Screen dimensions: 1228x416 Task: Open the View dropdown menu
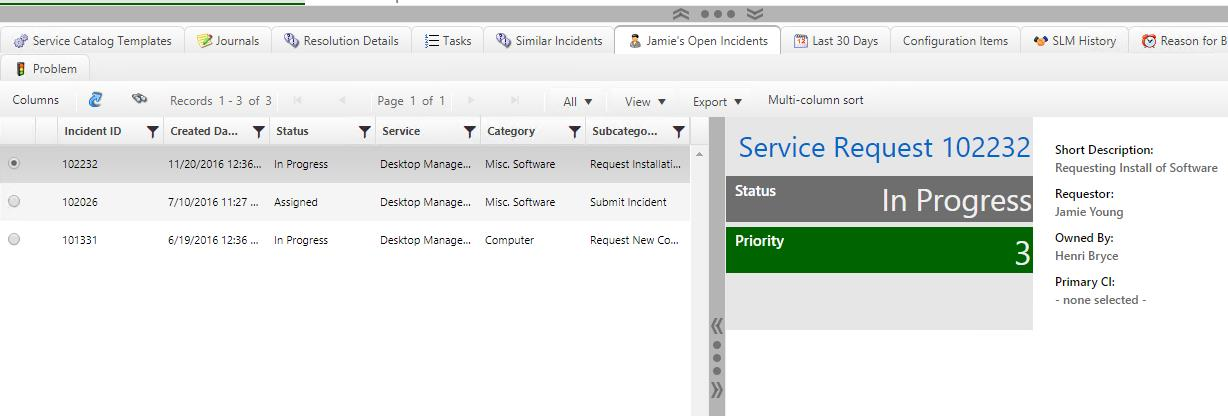coord(645,101)
